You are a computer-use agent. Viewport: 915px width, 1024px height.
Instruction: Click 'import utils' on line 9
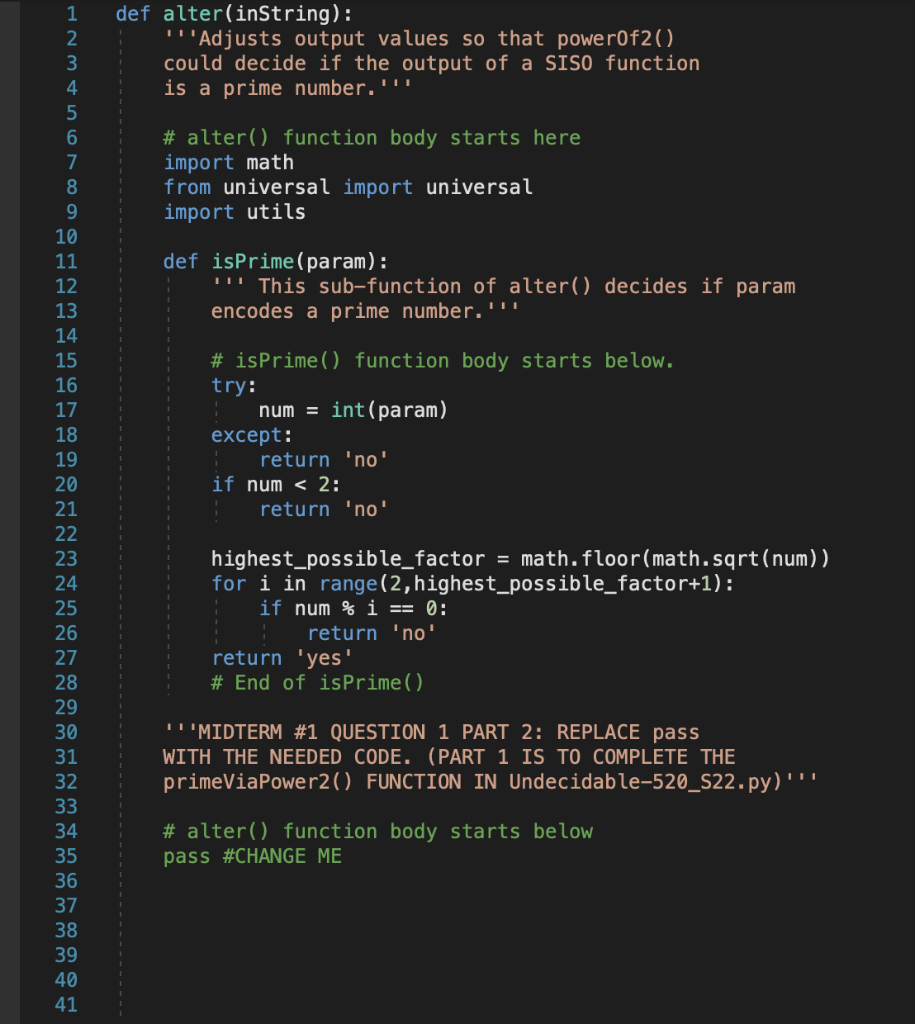pos(234,212)
